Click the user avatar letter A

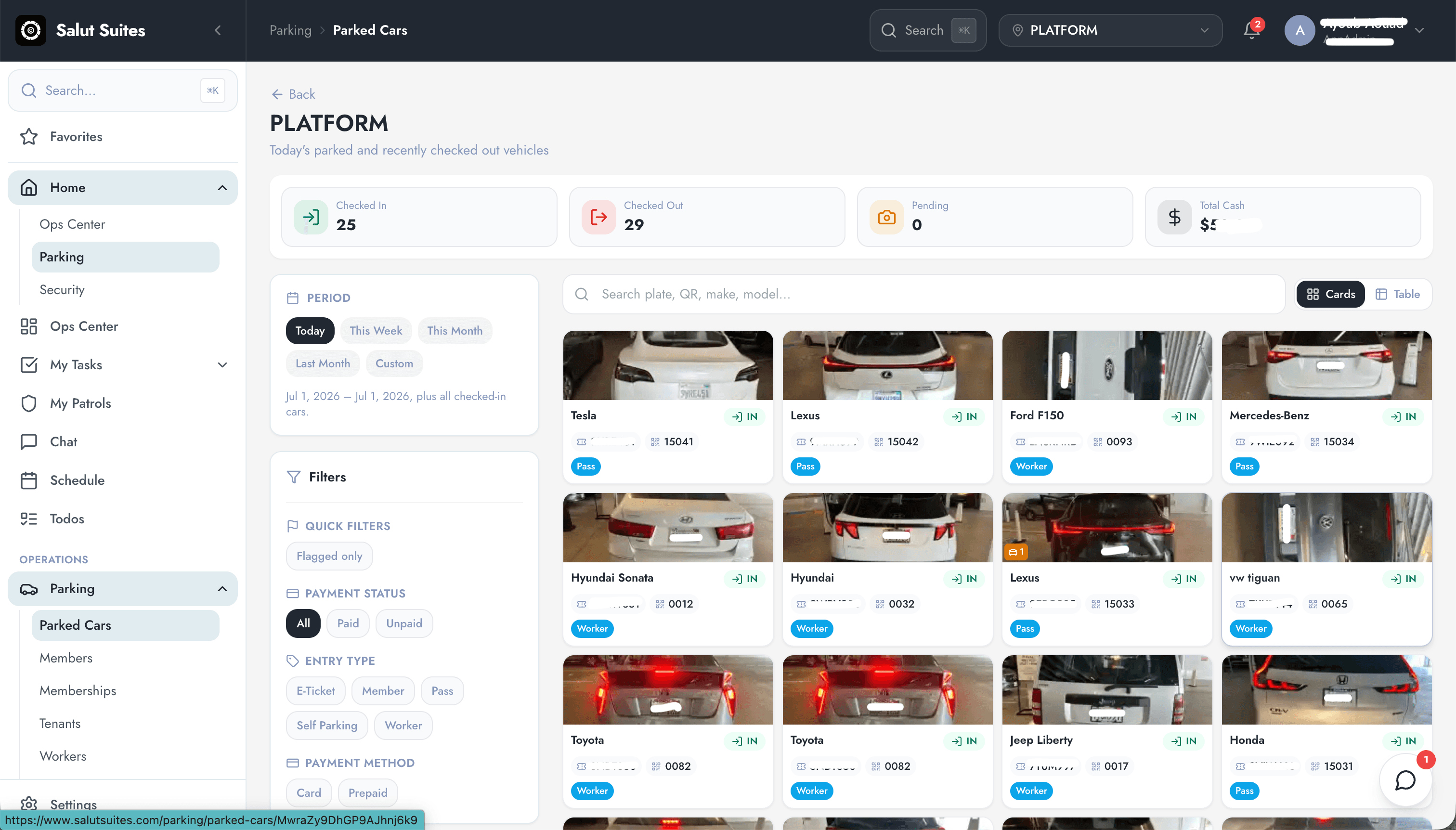[1299, 30]
